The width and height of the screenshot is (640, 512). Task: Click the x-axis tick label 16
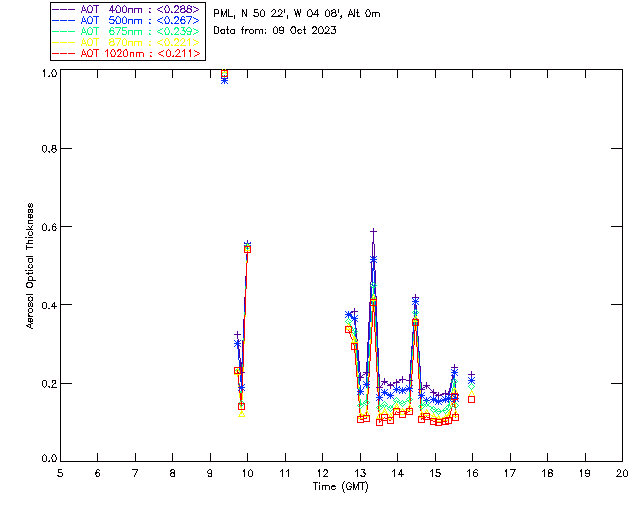click(x=473, y=473)
